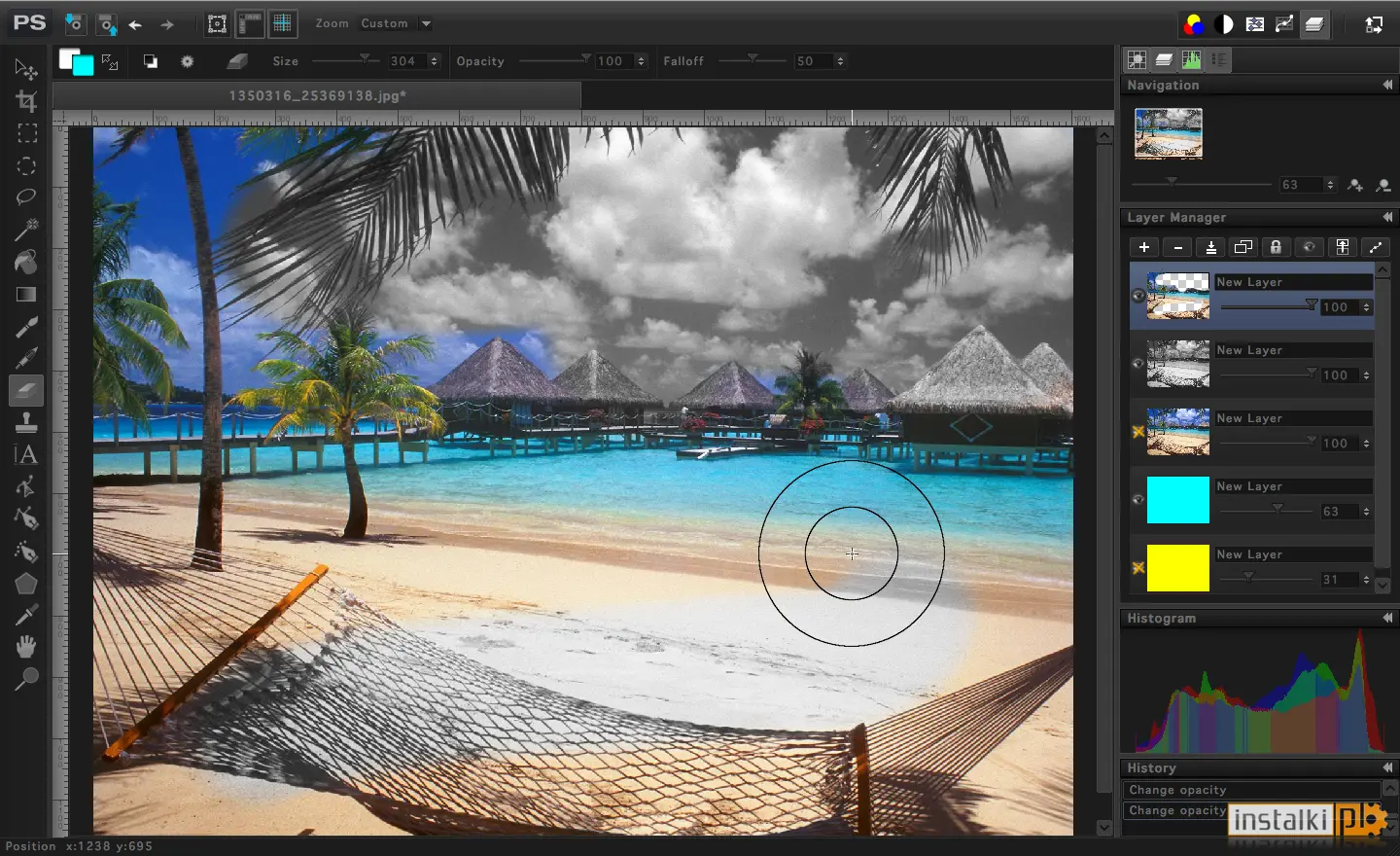Select the Lasso selection tool
Screen dimensions: 1400x856
pyautogui.click(x=26, y=197)
